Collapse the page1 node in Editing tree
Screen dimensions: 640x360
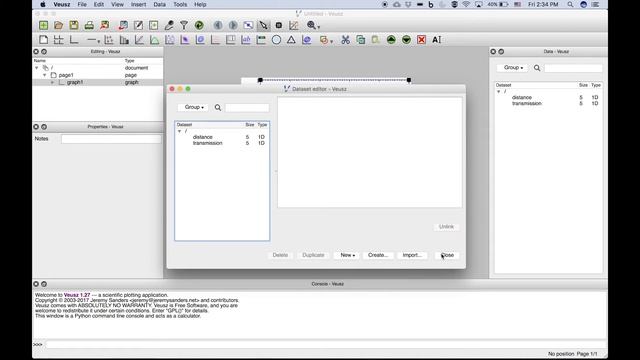(44, 76)
